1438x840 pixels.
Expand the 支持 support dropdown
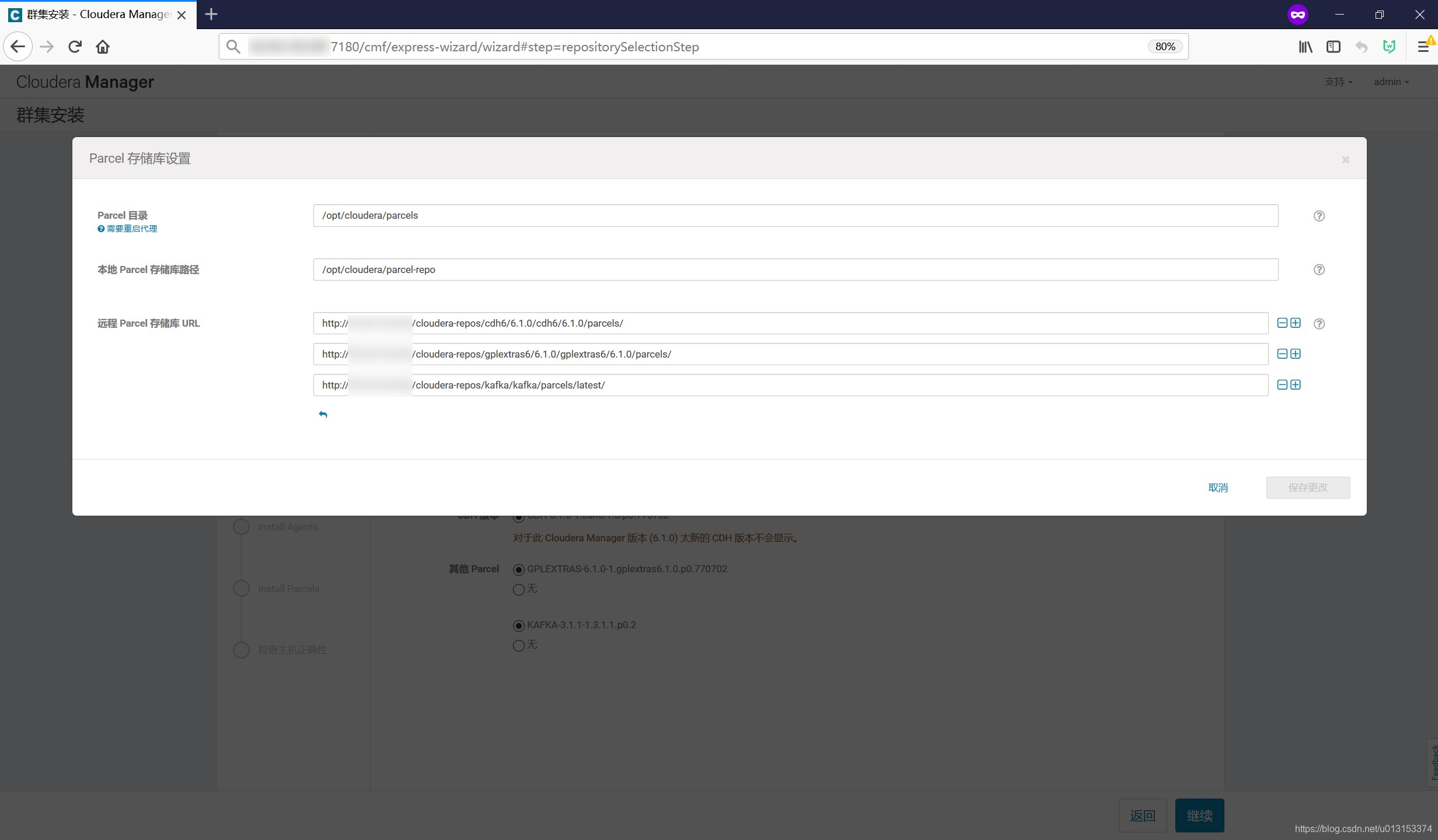coord(1338,82)
